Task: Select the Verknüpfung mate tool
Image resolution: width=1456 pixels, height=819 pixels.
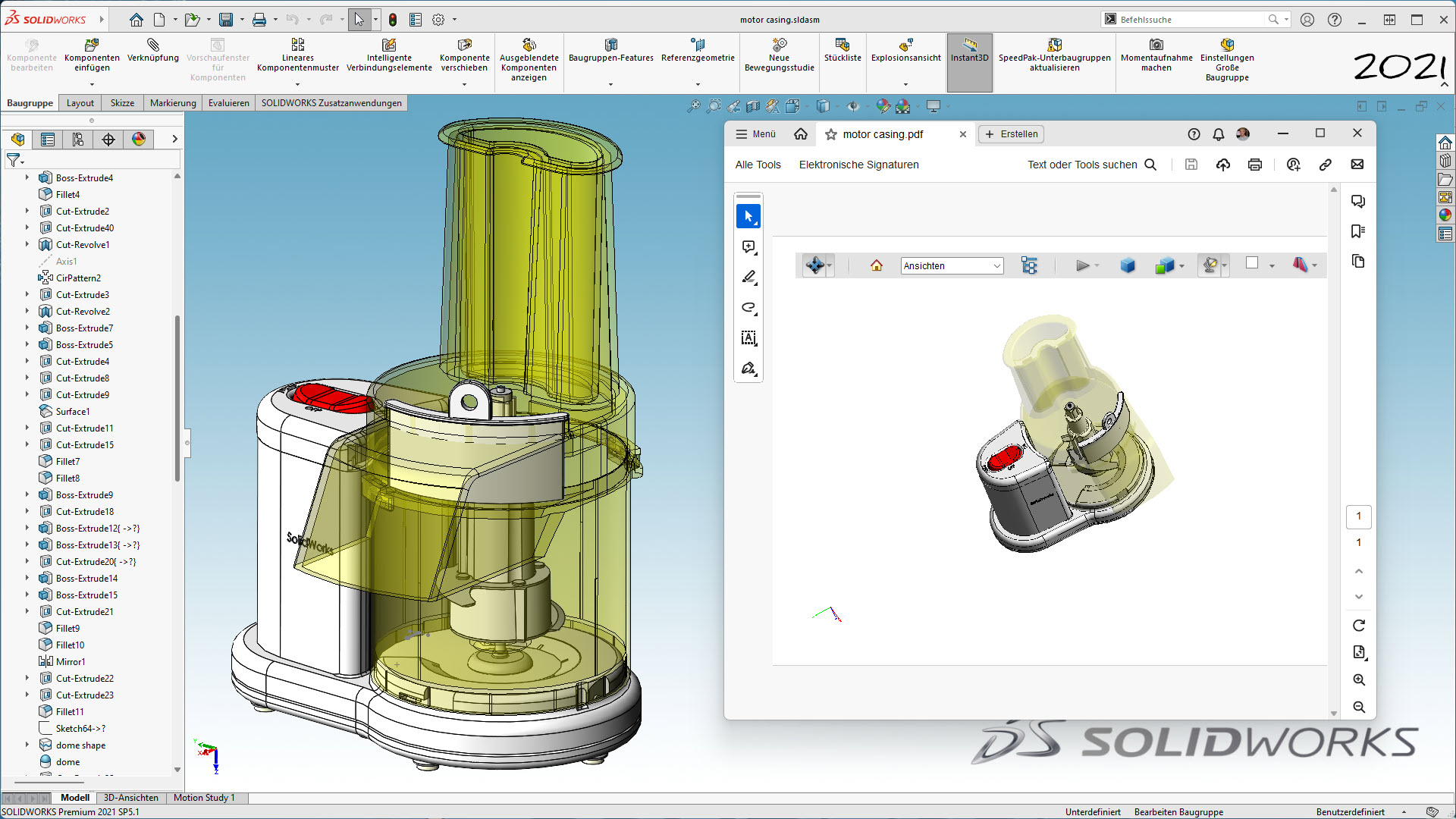Action: [x=153, y=51]
